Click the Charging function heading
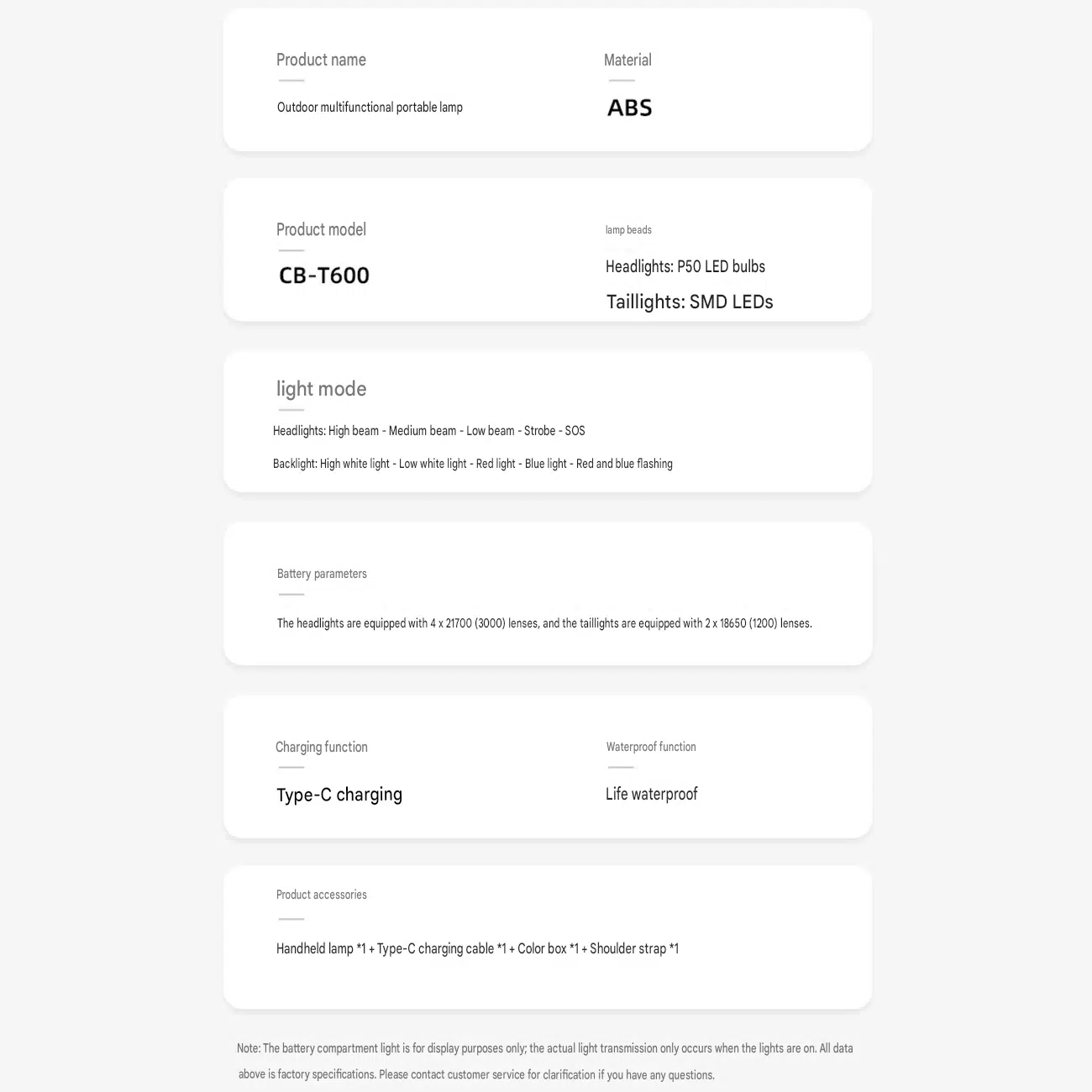The height and width of the screenshot is (1092, 1092). [322, 747]
